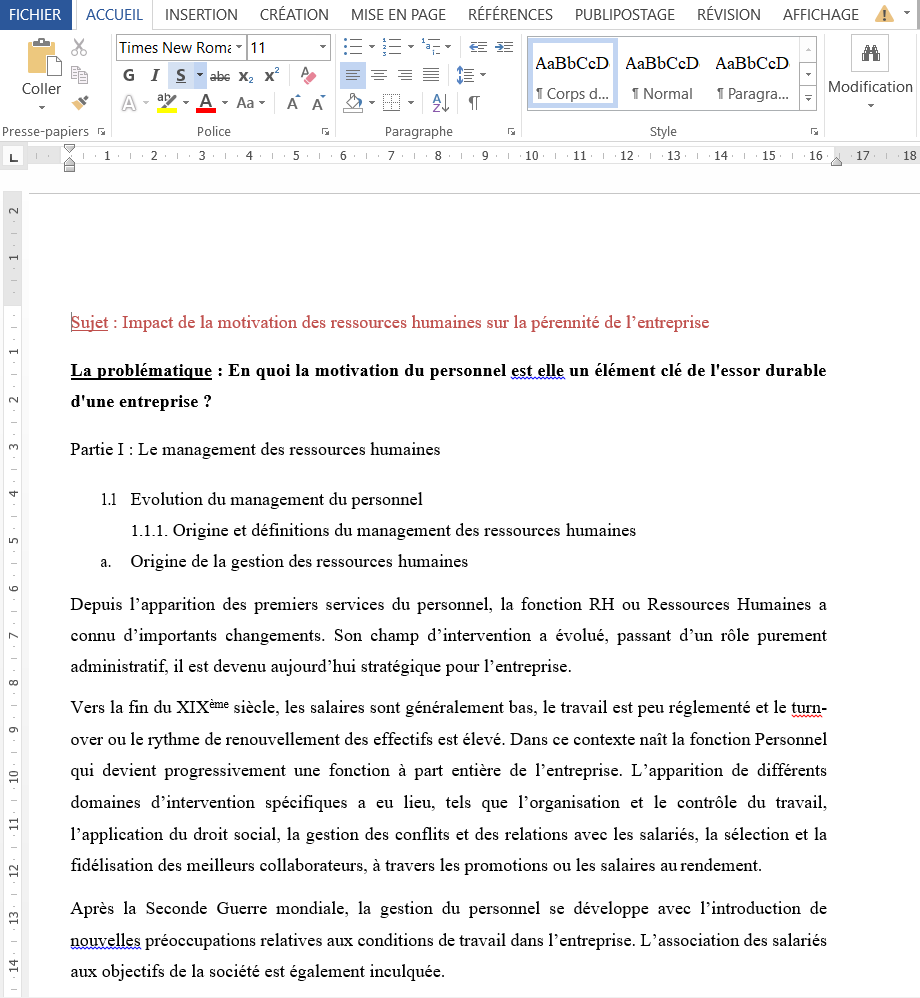The image size is (920, 998).
Task: Click the warning triangle icon
Action: tap(884, 14)
